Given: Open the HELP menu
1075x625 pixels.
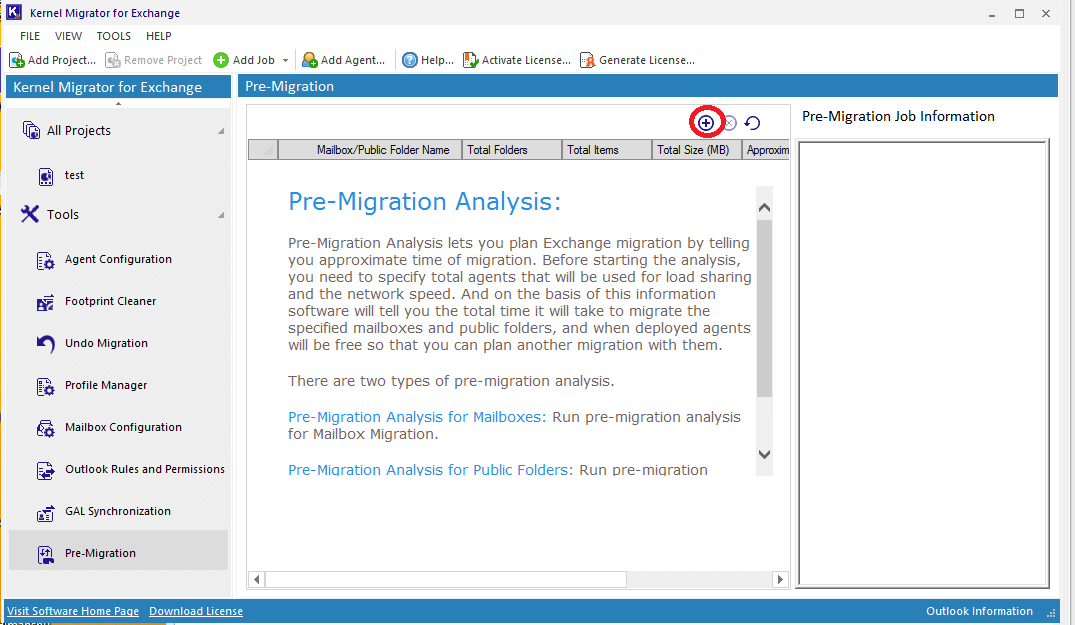Looking at the screenshot, I should tap(158, 36).
